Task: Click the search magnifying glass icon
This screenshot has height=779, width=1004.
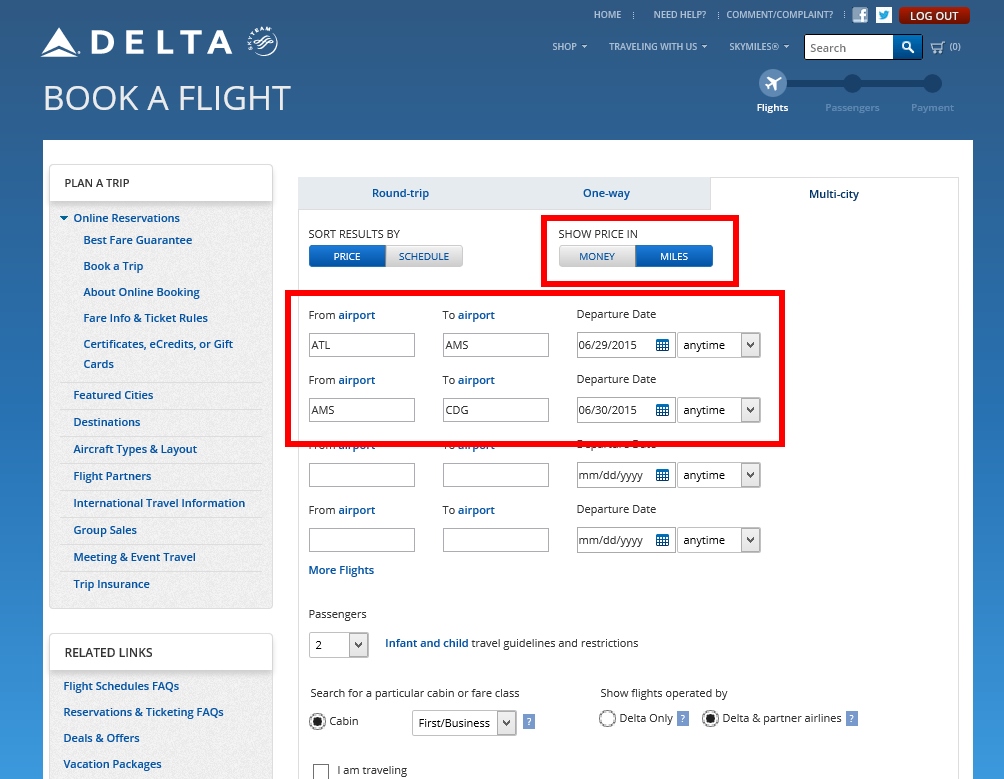Action: 907,47
